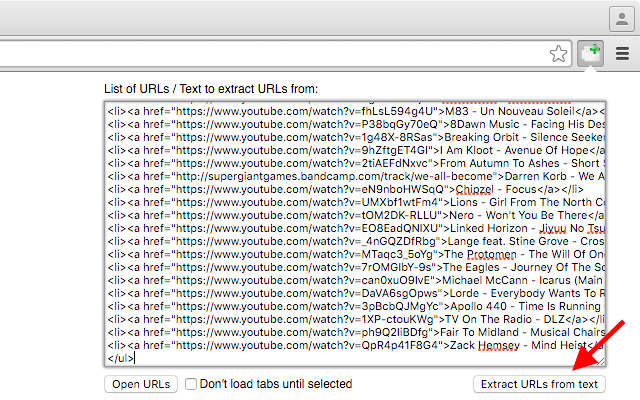Click the line with Lions - Girl From The North
640x400 pixels.
[356, 202]
